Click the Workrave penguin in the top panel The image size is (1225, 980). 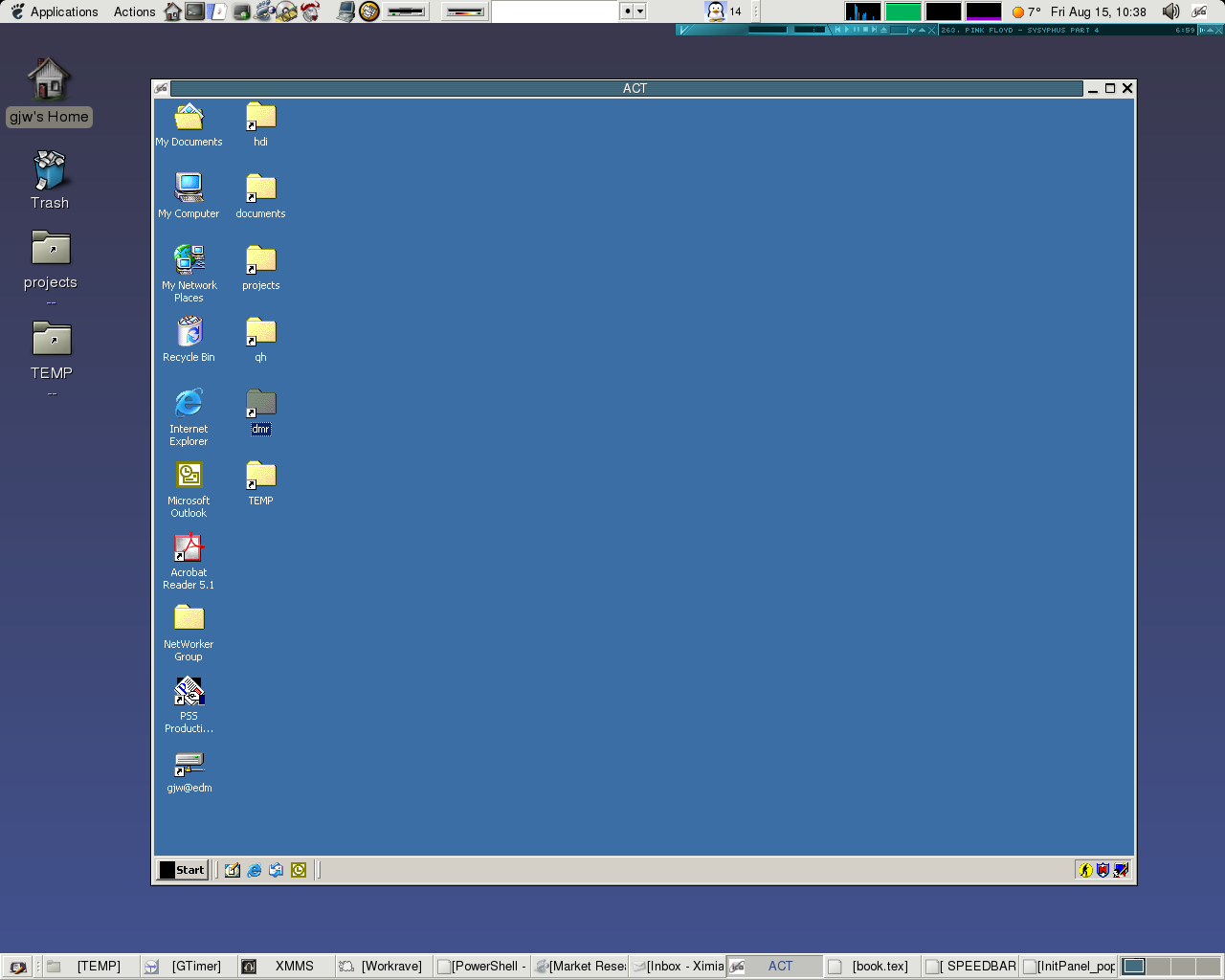[716, 11]
